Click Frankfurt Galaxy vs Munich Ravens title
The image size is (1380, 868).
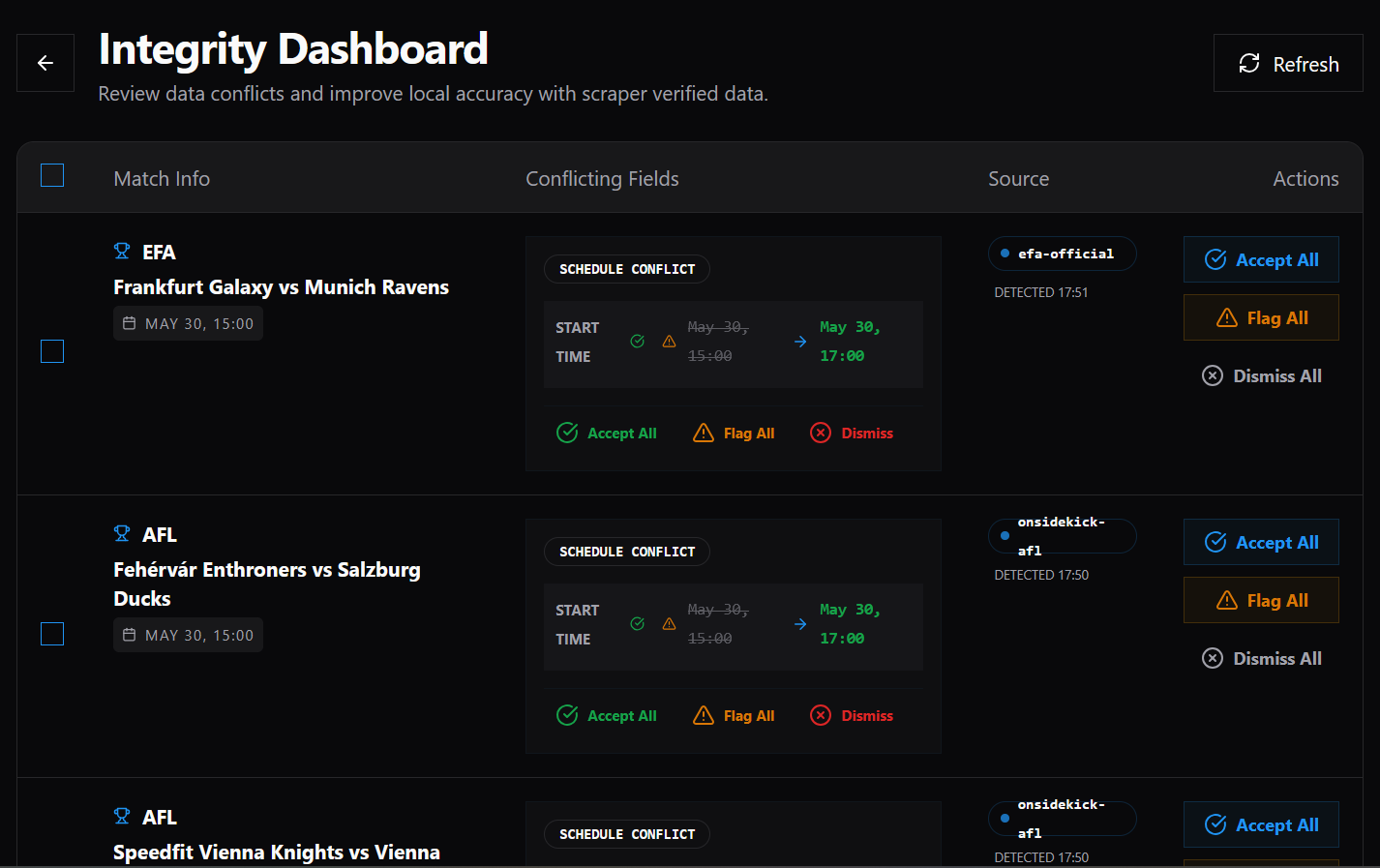[x=281, y=287]
